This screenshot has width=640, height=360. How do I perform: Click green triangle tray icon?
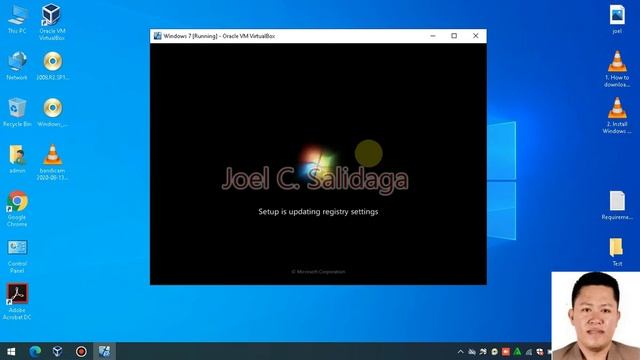click(x=517, y=351)
